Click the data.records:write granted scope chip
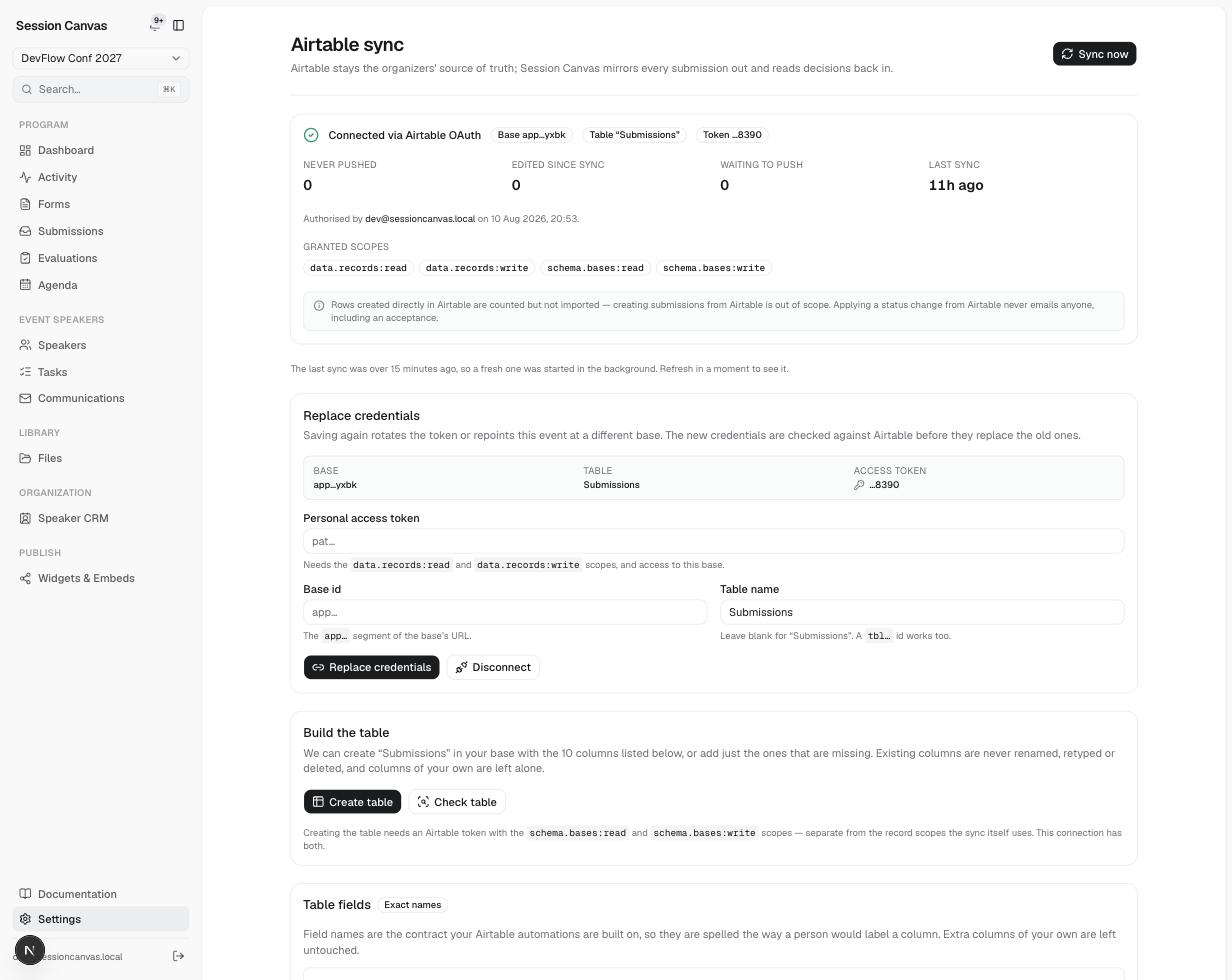Screen dimensions: 1232x980 click(x=476, y=268)
